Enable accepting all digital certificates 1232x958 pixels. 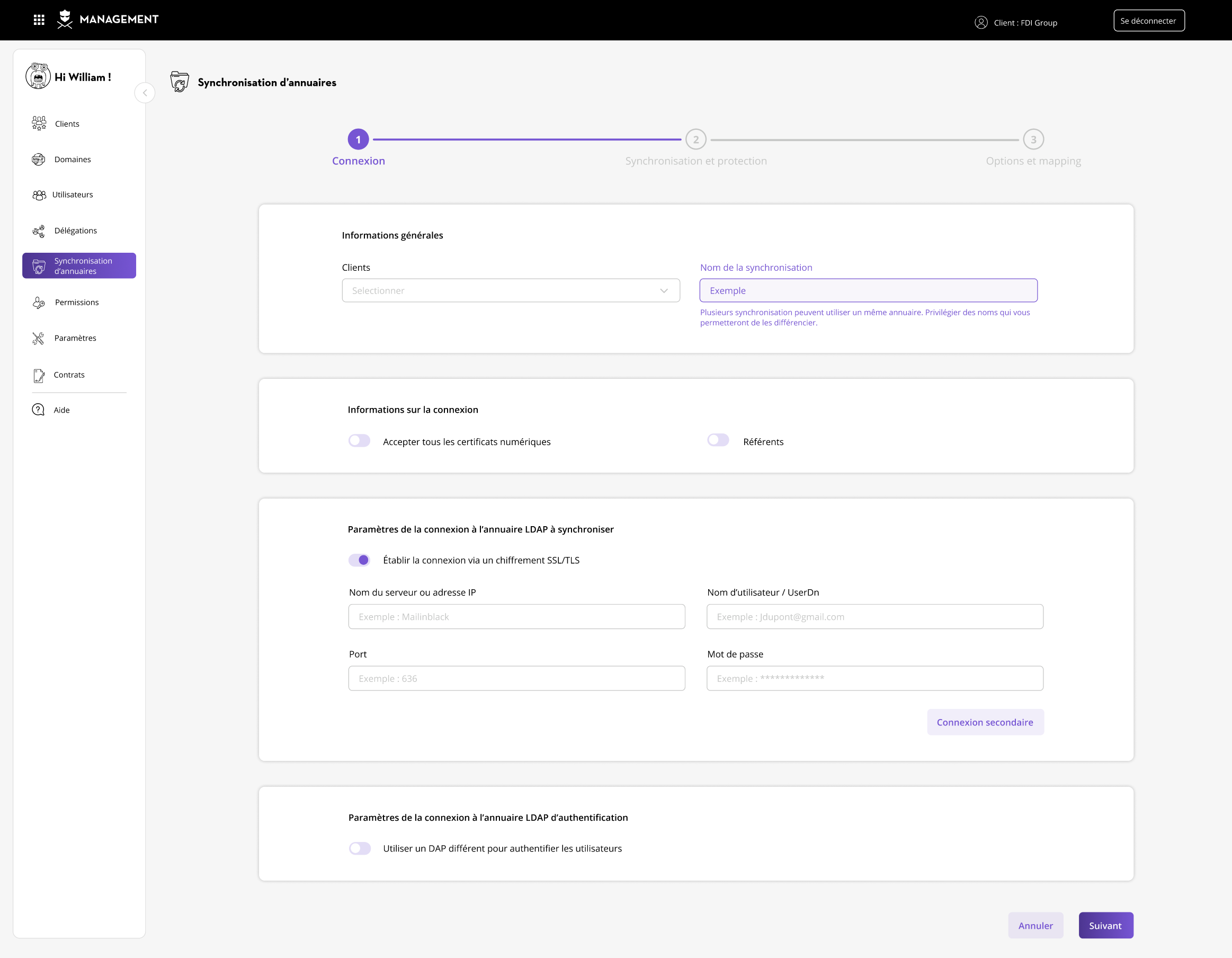coord(359,441)
